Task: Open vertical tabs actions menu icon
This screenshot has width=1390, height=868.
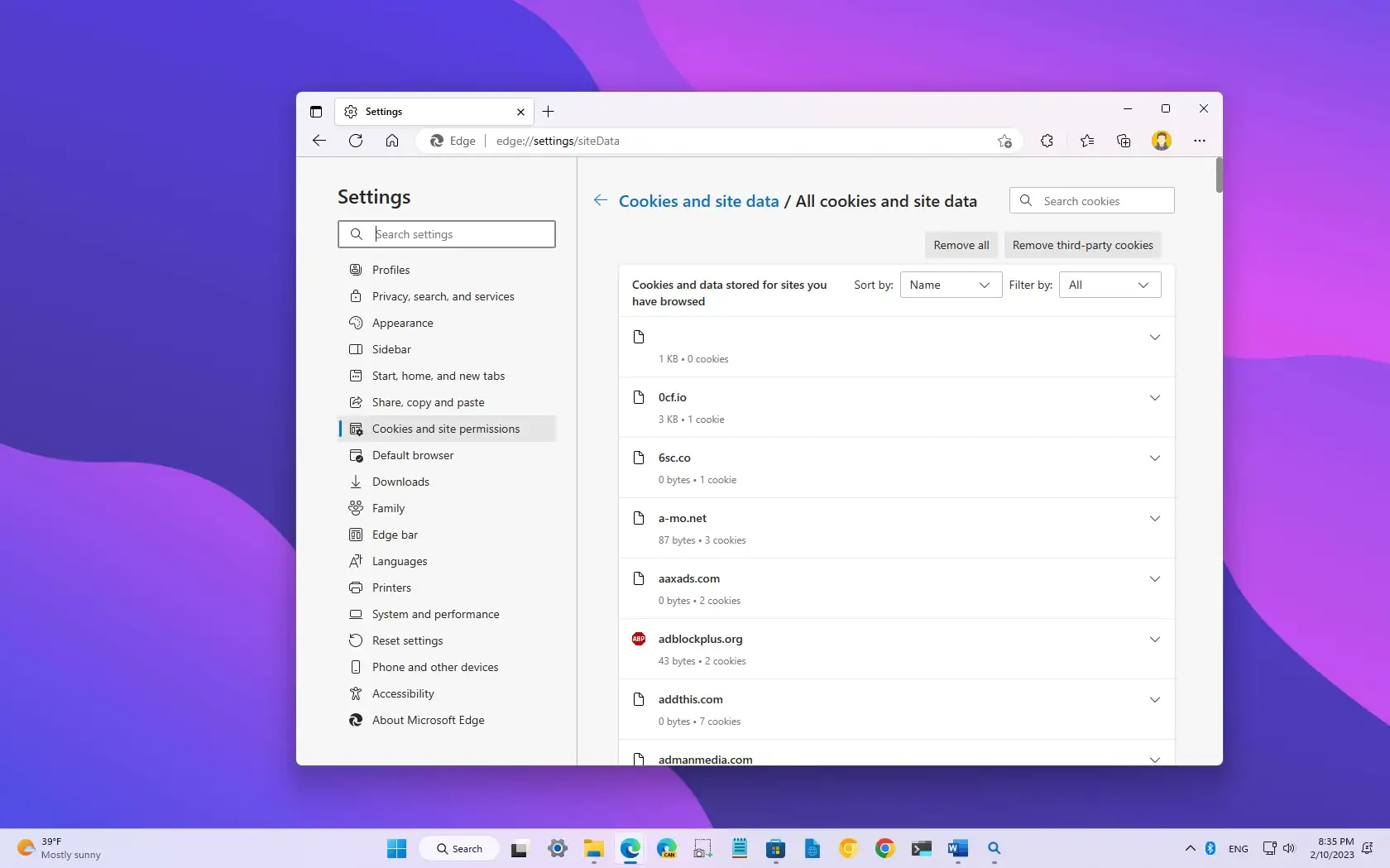Action: pyautogui.click(x=316, y=112)
